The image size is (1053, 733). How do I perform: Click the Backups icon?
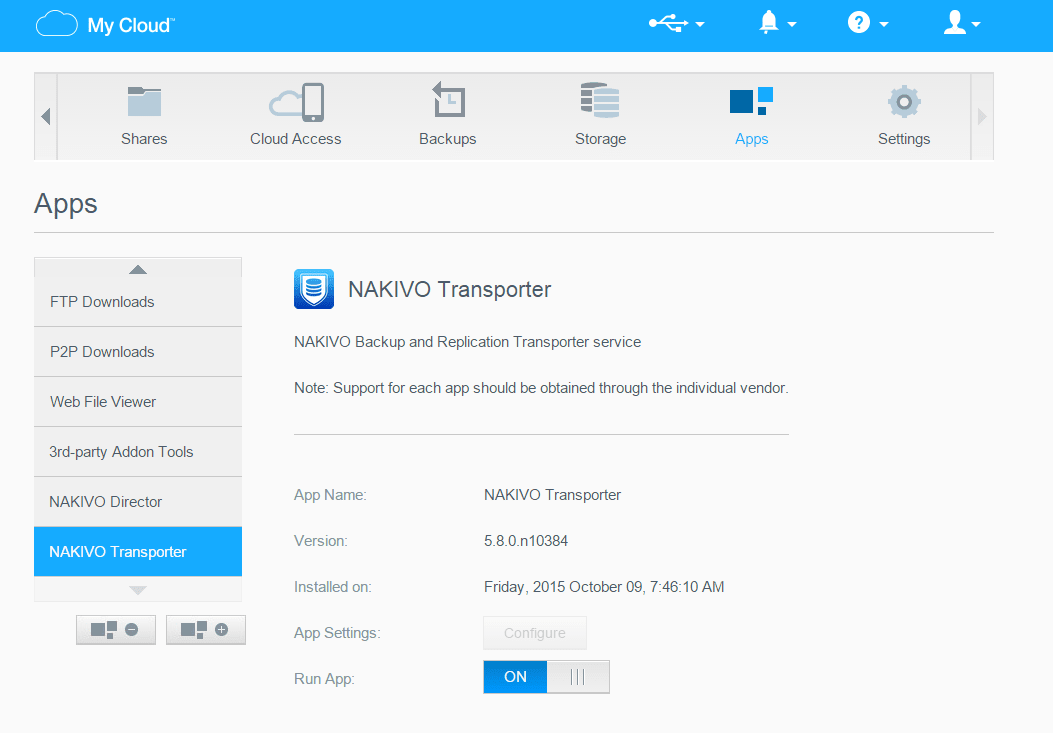(x=448, y=99)
